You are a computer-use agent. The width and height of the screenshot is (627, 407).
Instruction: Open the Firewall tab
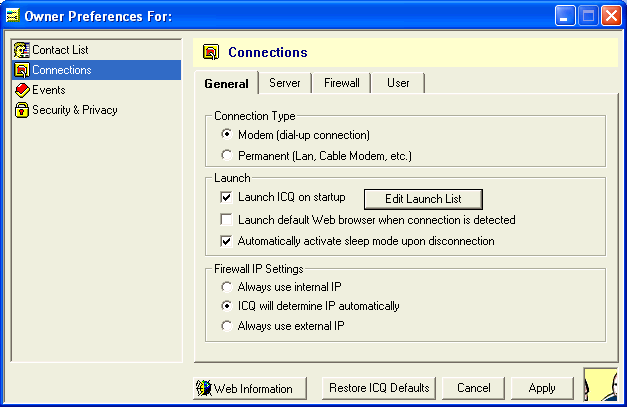coord(341,83)
